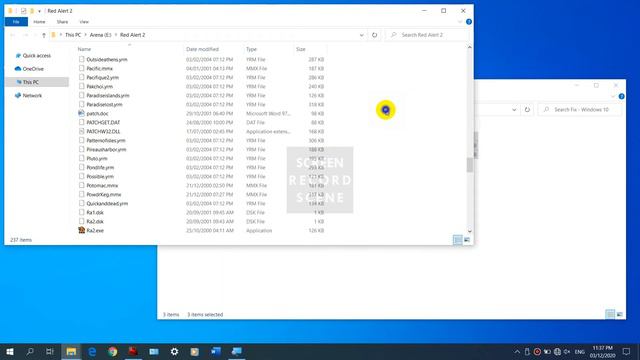Select the Quickanddead.yrm file
The width and height of the screenshot is (640, 360).
(x=107, y=203)
